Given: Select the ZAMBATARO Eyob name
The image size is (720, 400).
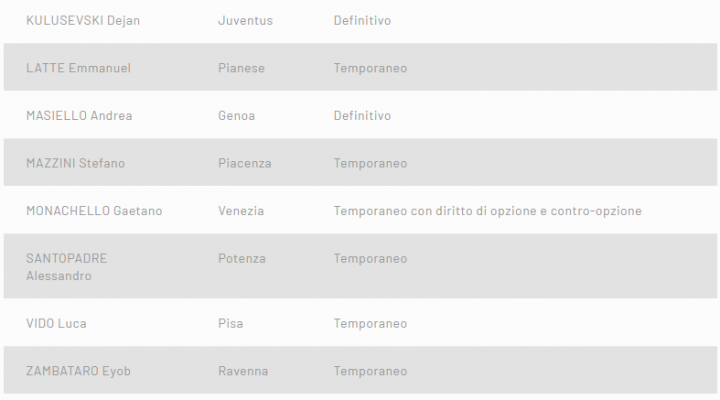Looking at the screenshot, I should coord(78,371).
